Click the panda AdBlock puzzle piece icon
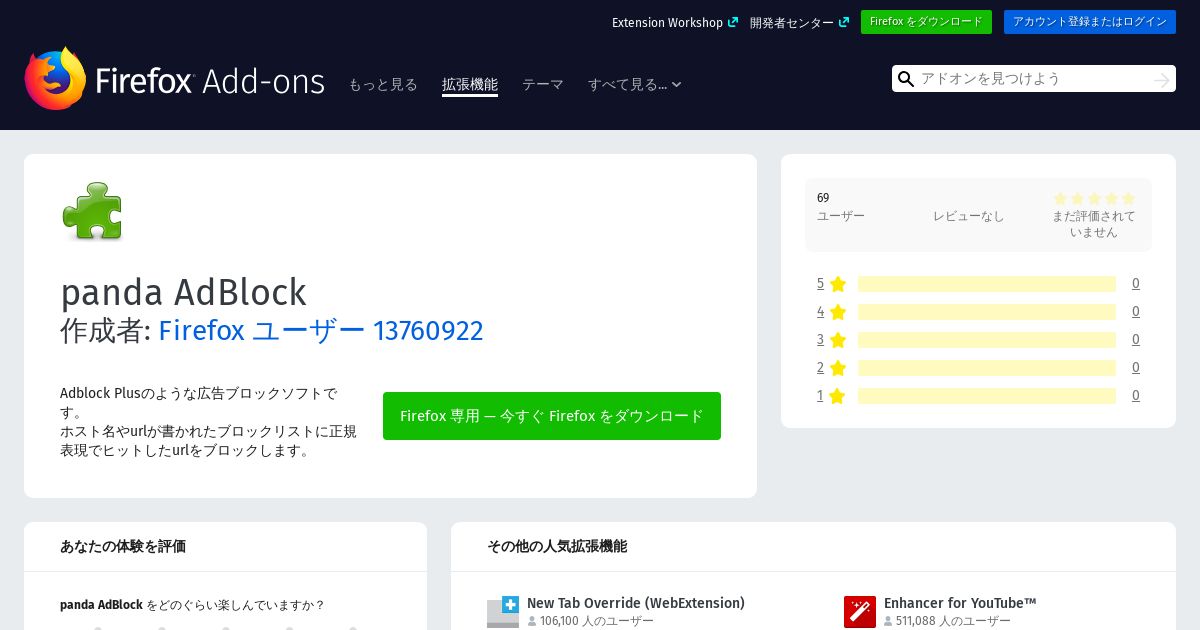Viewport: 1200px width, 630px height. 92,211
